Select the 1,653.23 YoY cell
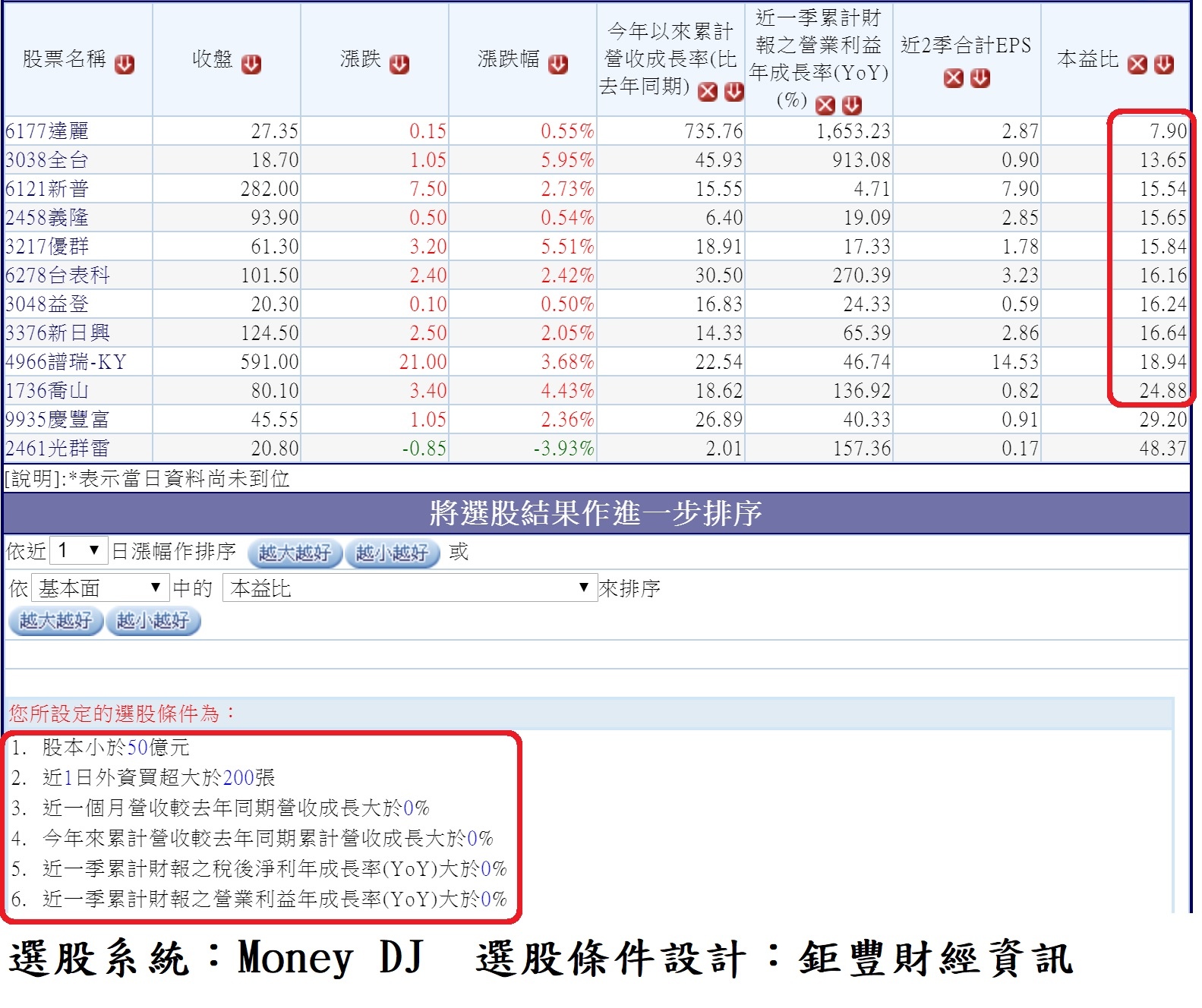Viewport: 1202px width, 1008px height. tap(819, 131)
